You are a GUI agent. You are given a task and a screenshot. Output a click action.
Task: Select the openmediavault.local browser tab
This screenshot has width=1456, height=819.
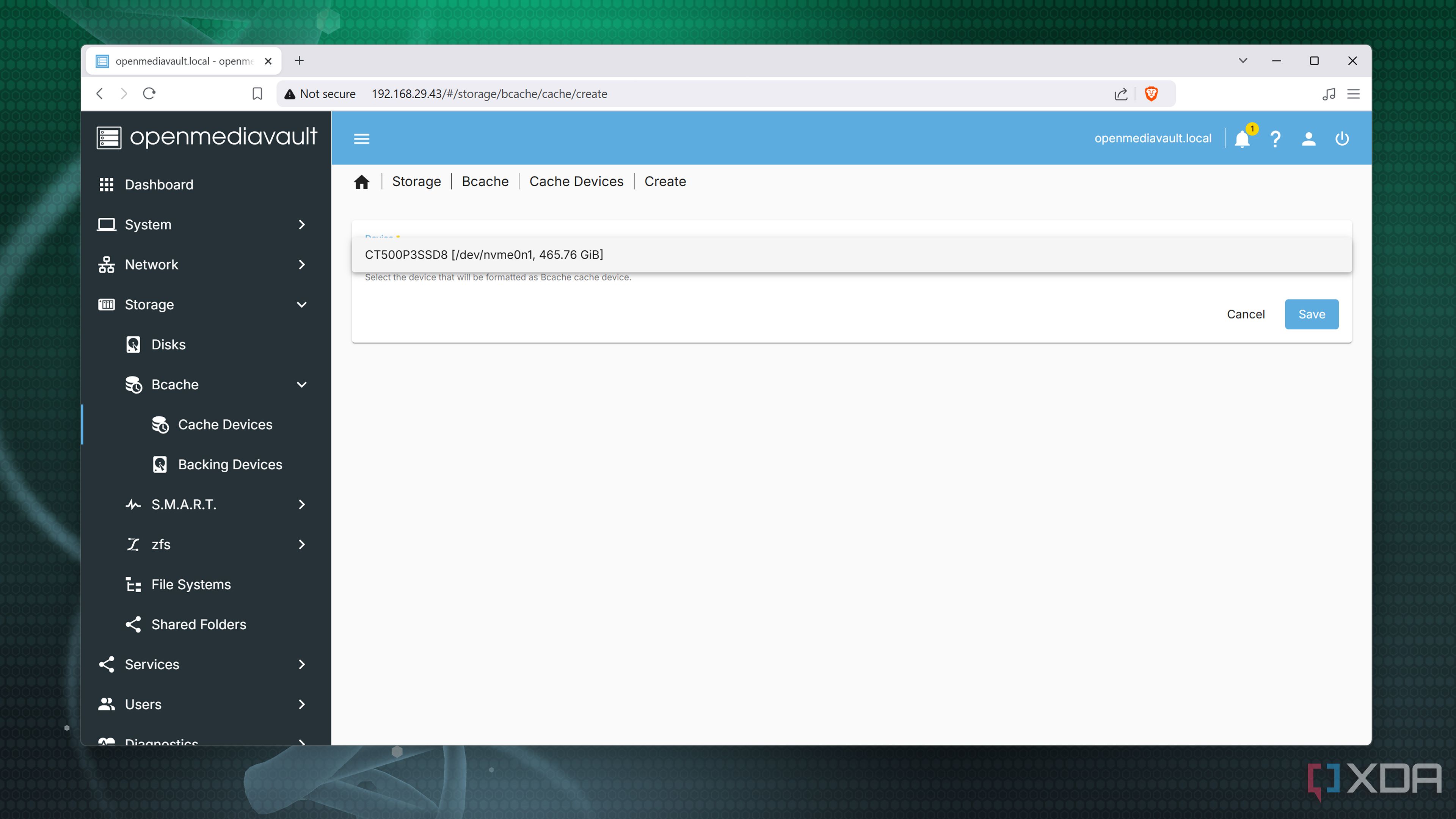pyautogui.click(x=184, y=61)
